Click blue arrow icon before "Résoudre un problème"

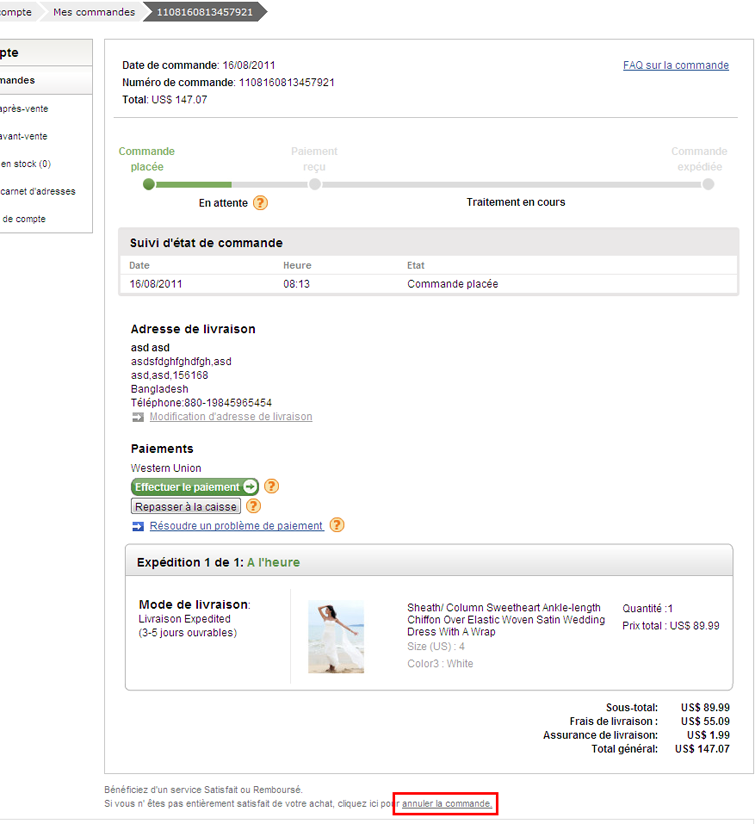pyautogui.click(x=138, y=526)
